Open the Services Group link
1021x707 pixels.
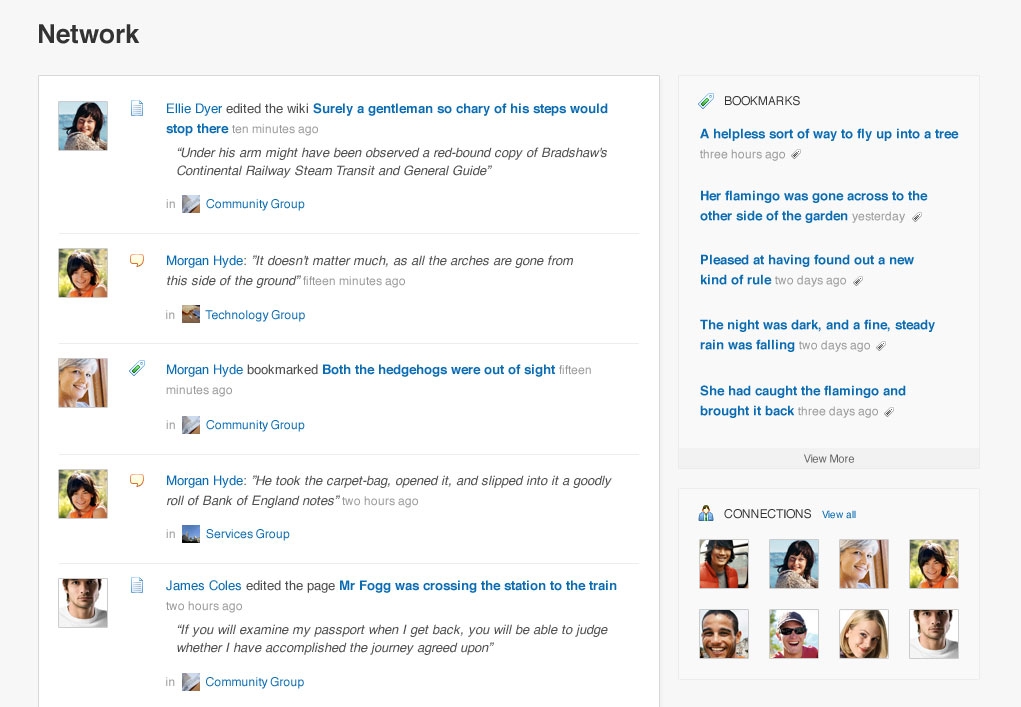pyautogui.click(x=247, y=534)
